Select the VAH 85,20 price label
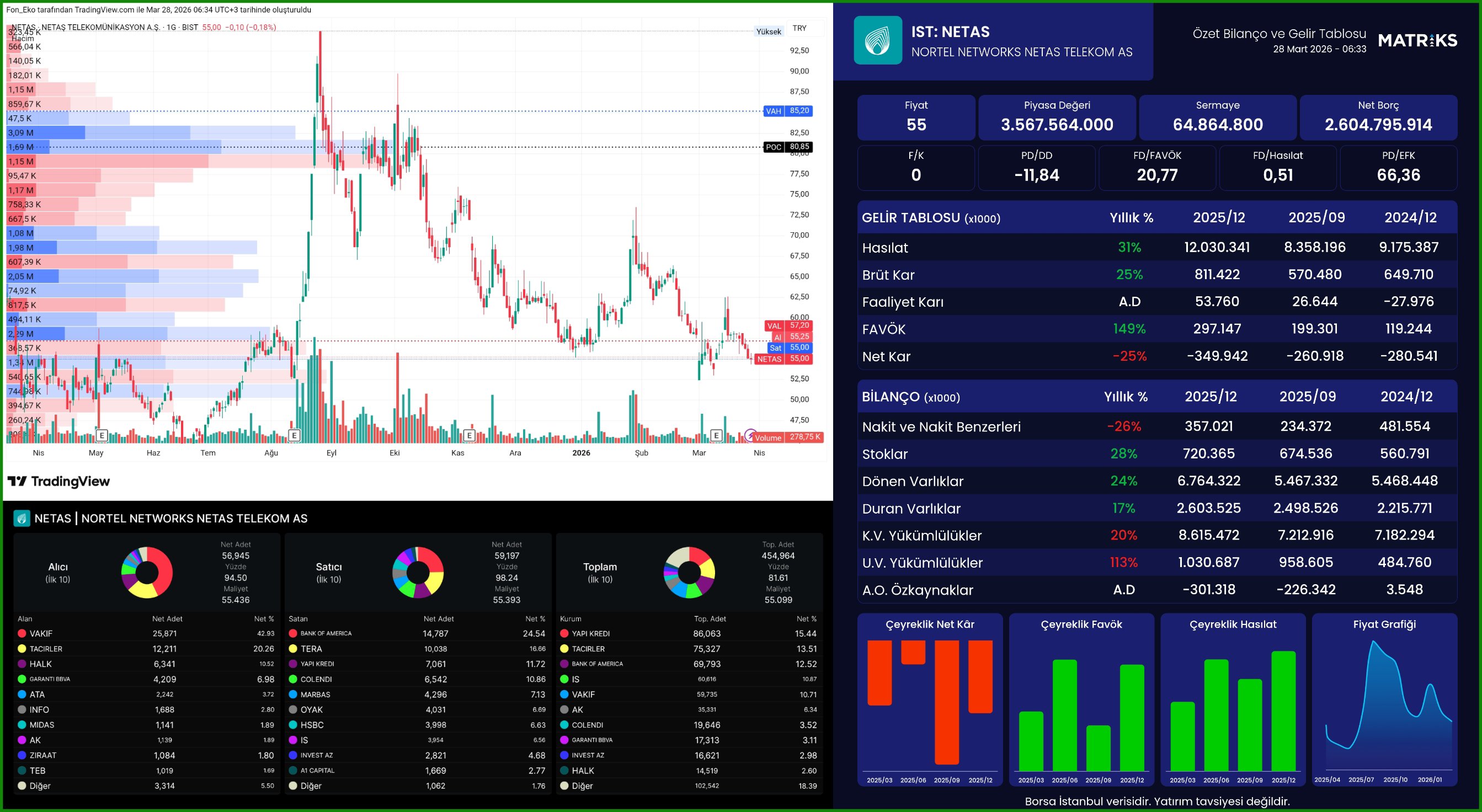Image resolution: width=1482 pixels, height=812 pixels. tap(788, 111)
